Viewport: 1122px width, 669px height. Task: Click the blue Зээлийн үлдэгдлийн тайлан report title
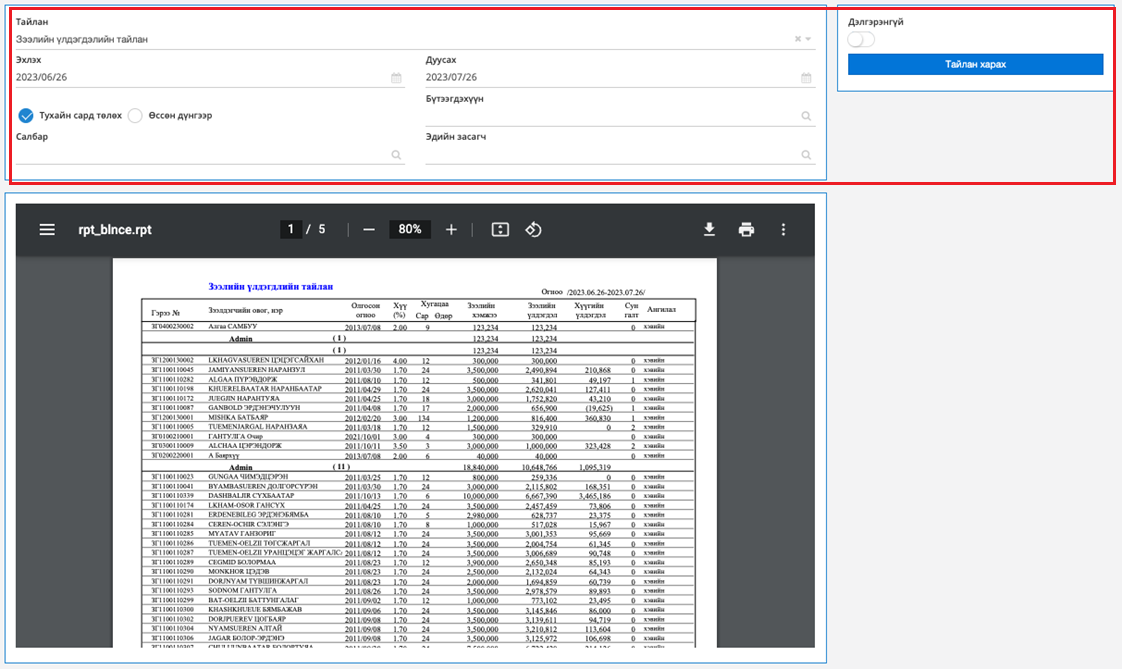pos(270,287)
